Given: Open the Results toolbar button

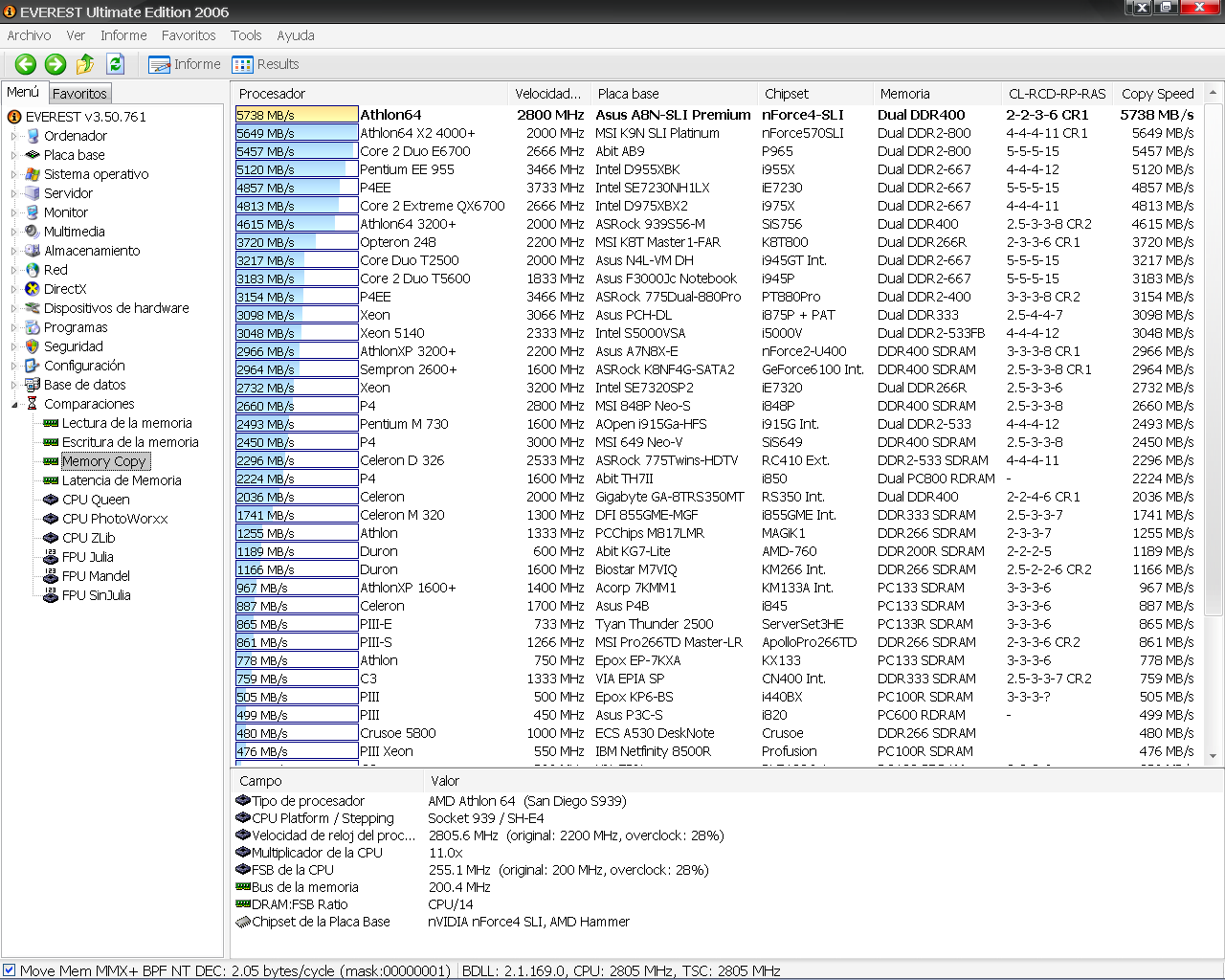Looking at the screenshot, I should click(266, 64).
